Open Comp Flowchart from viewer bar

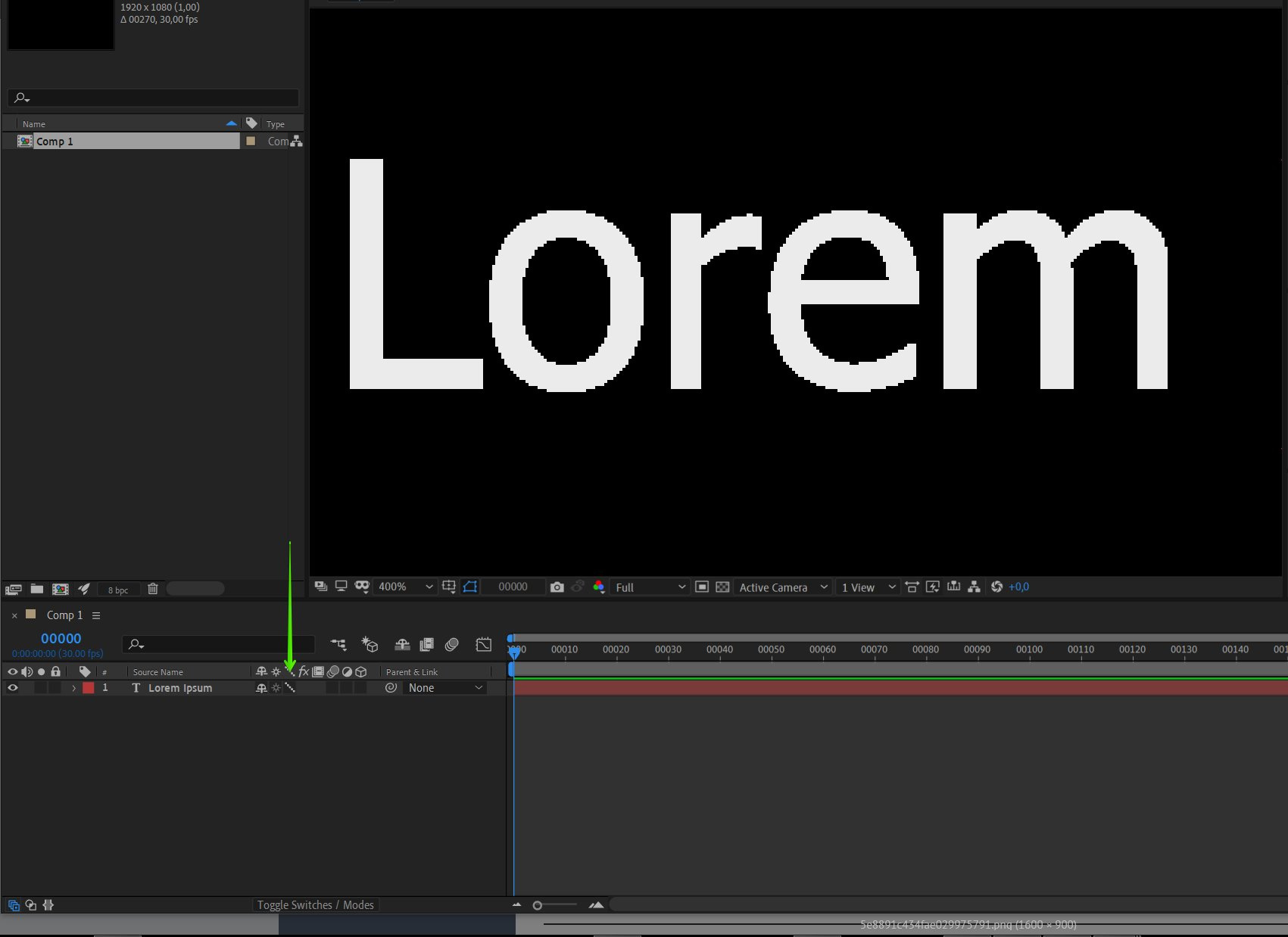(x=975, y=587)
